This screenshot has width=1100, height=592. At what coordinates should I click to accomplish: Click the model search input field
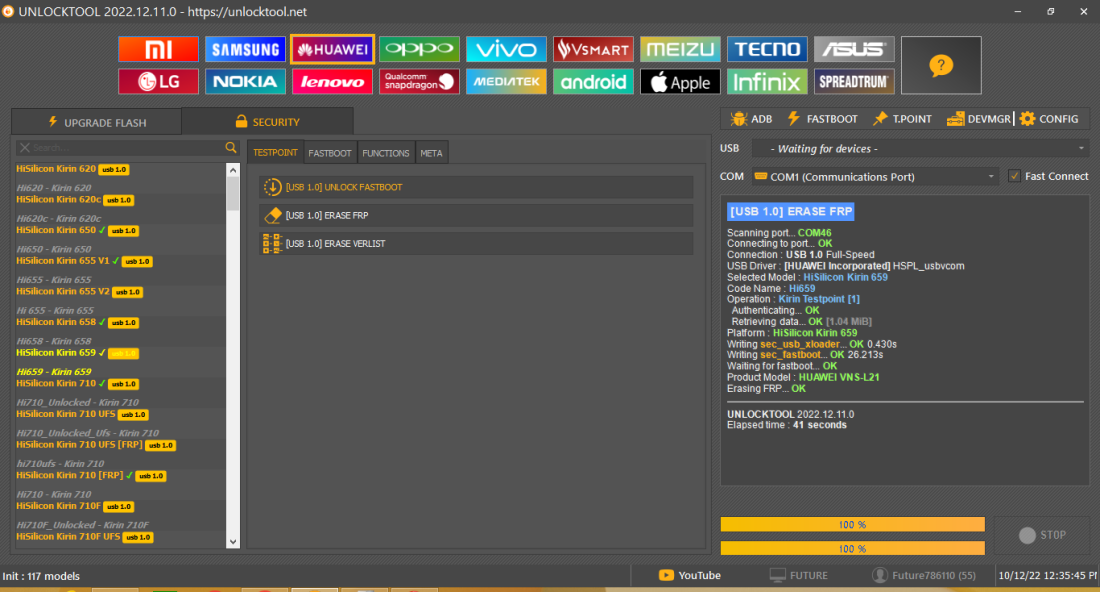(x=127, y=147)
